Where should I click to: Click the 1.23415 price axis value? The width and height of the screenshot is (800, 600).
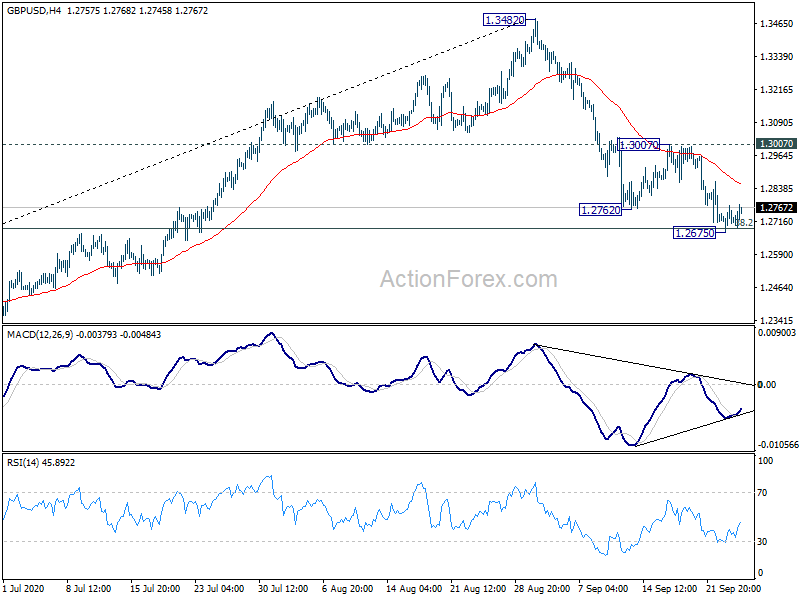coord(777,320)
